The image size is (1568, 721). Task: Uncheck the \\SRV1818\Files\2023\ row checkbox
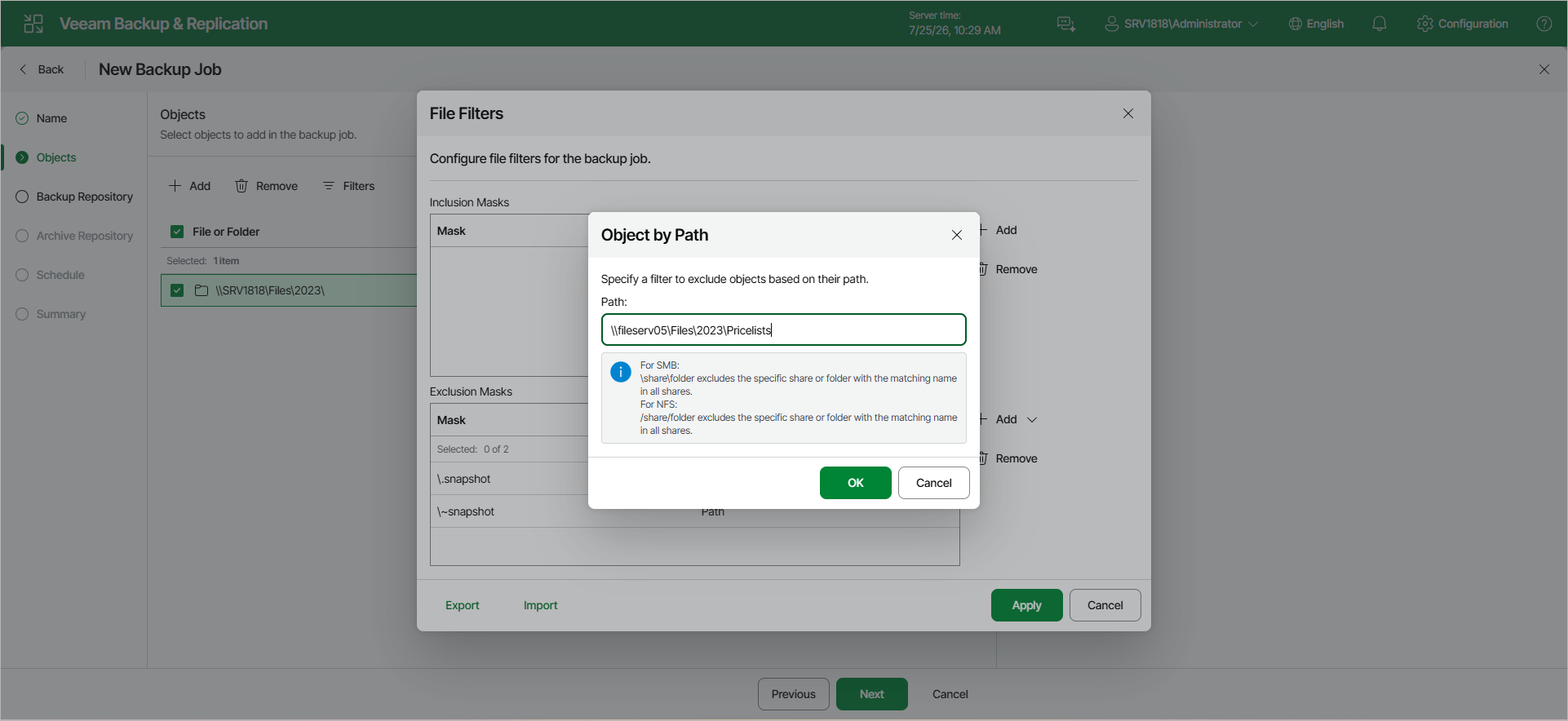click(x=177, y=290)
